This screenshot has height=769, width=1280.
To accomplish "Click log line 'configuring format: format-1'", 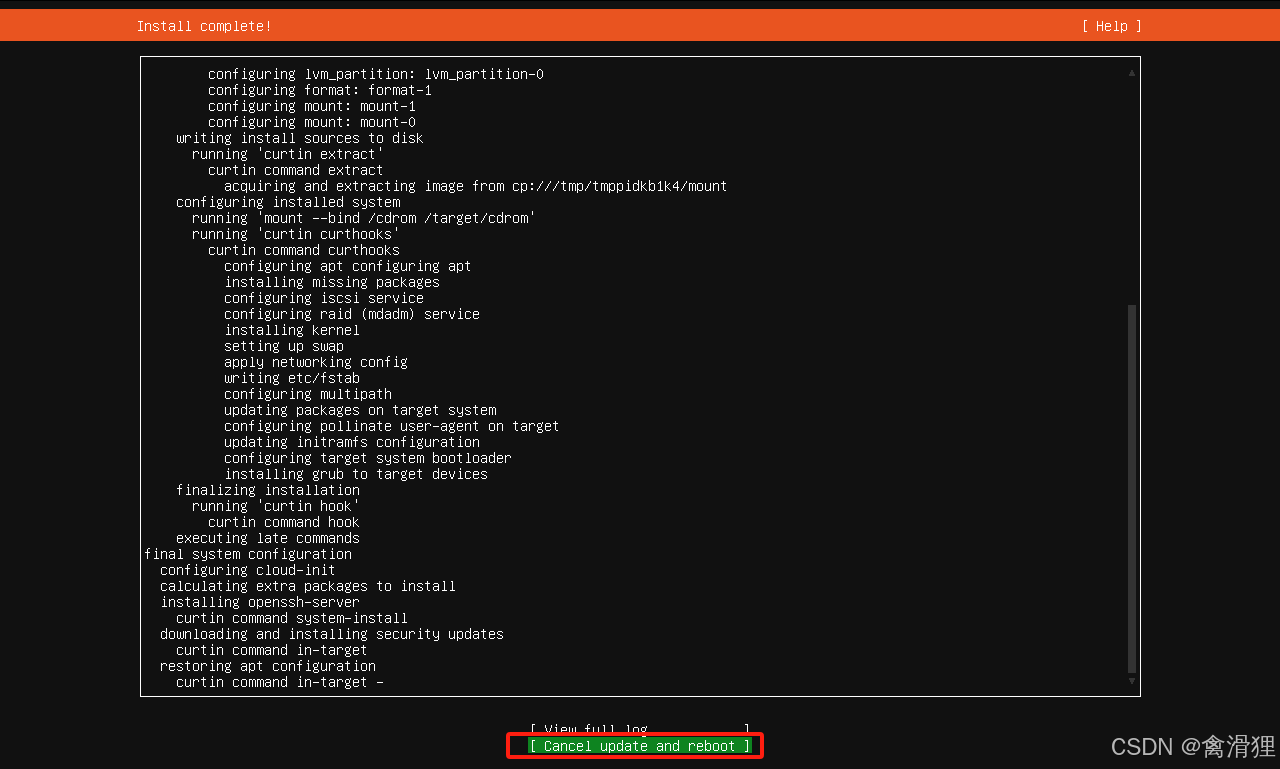I will [x=320, y=90].
